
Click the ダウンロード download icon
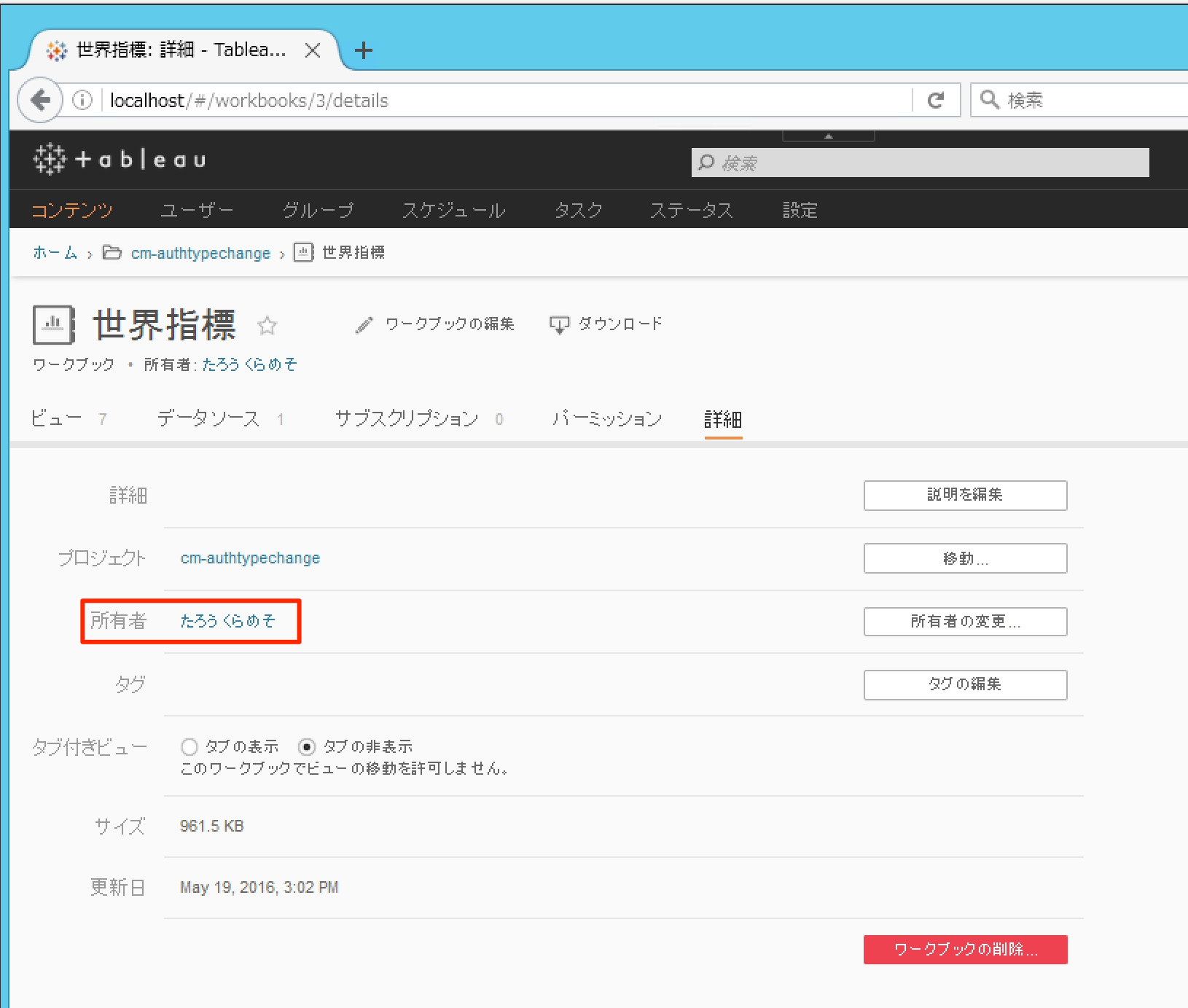coord(559,324)
